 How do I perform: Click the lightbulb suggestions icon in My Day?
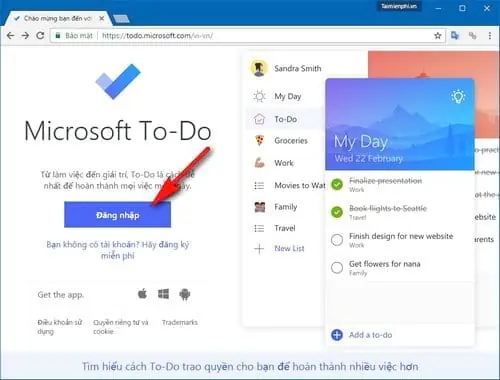tap(458, 96)
